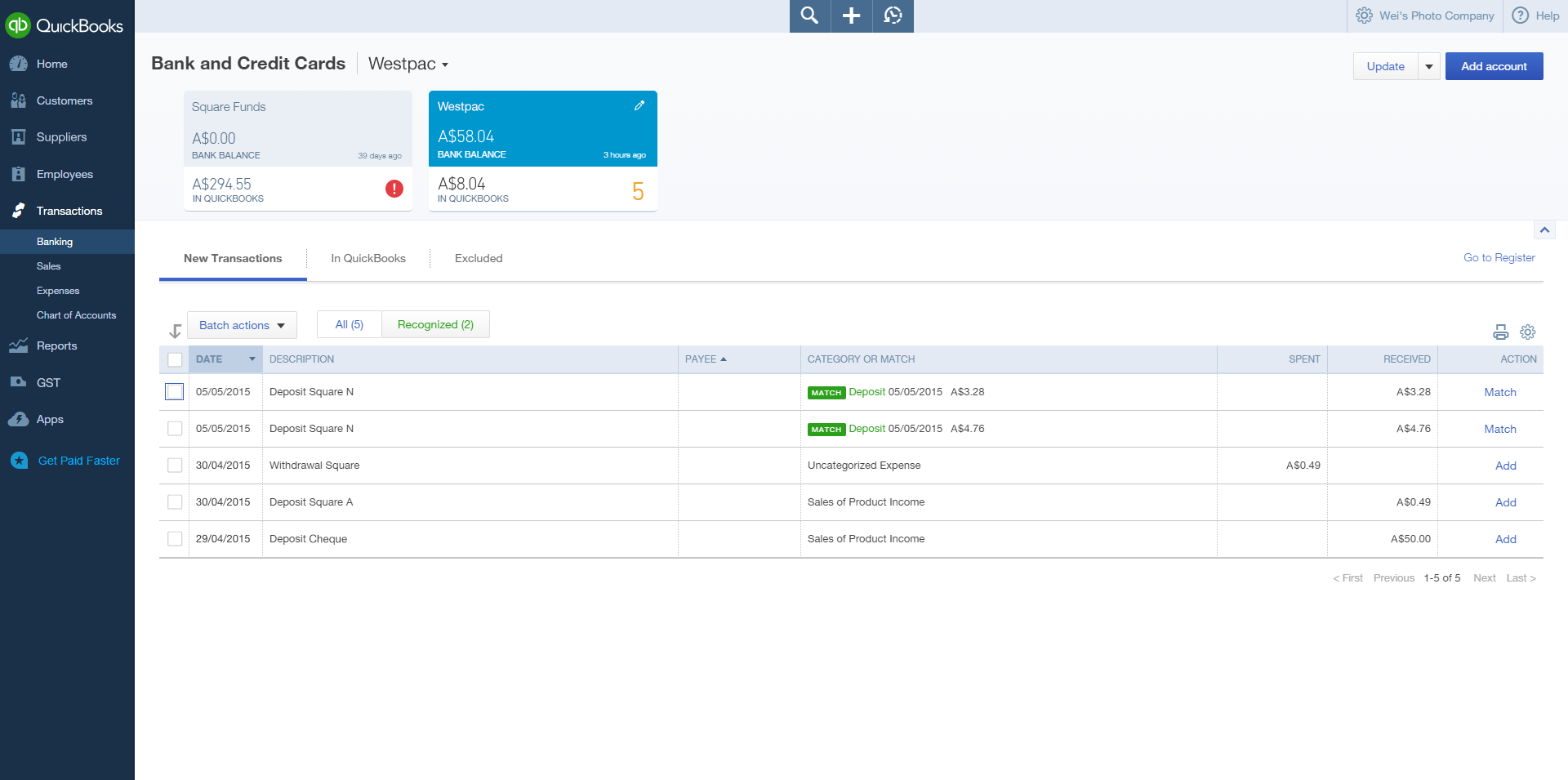
Task: Tick the select-all checkbox in the table header
Action: pos(174,359)
